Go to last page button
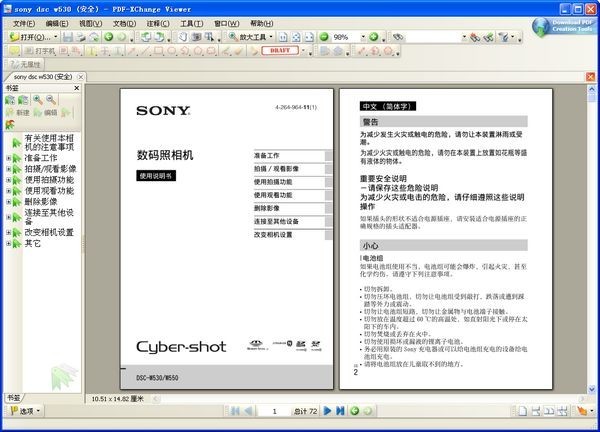 point(340,411)
